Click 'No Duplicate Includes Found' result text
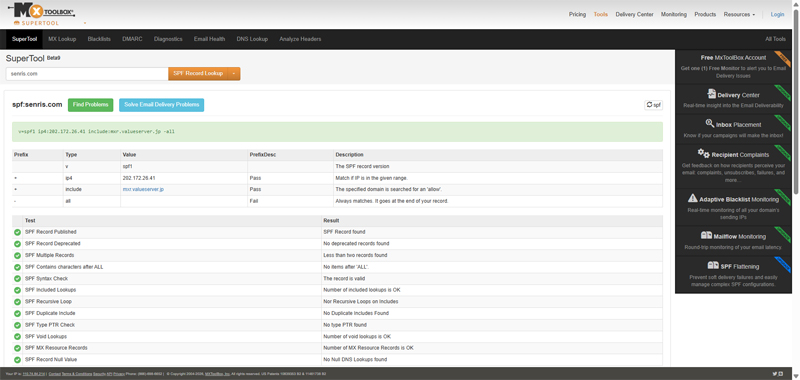The image size is (800, 380). click(x=356, y=314)
